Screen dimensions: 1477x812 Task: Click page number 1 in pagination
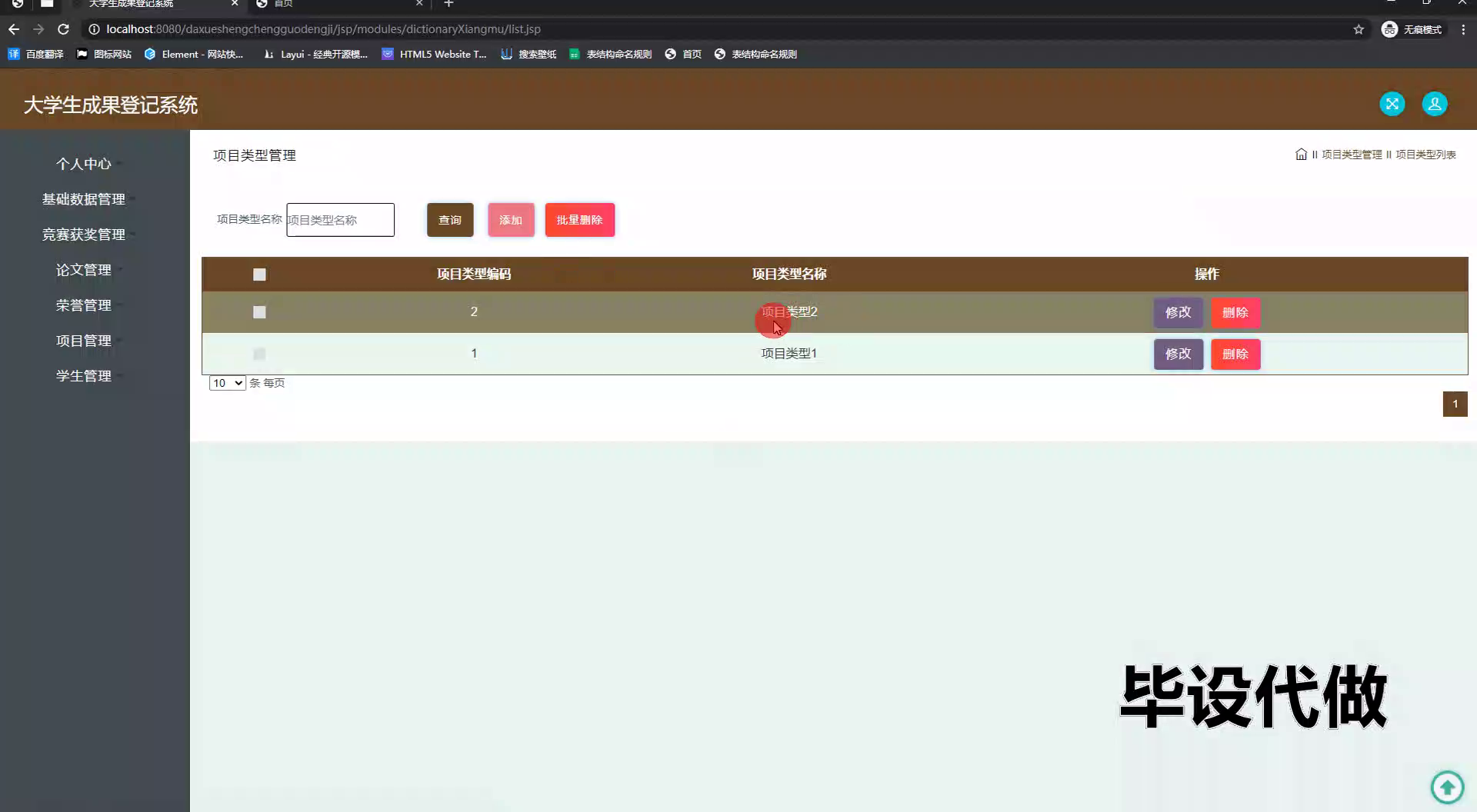coord(1455,404)
